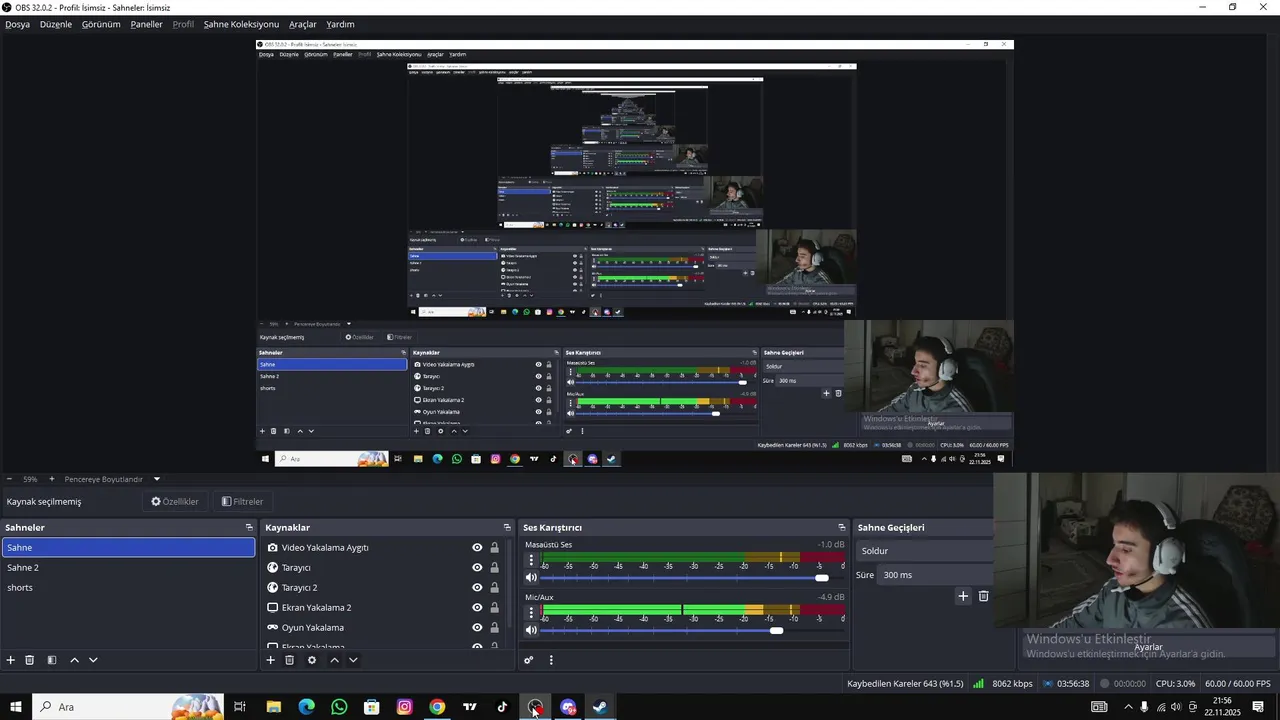Viewport: 1280px width, 720px height.
Task: Open the Yardım menu
Action: click(340, 24)
